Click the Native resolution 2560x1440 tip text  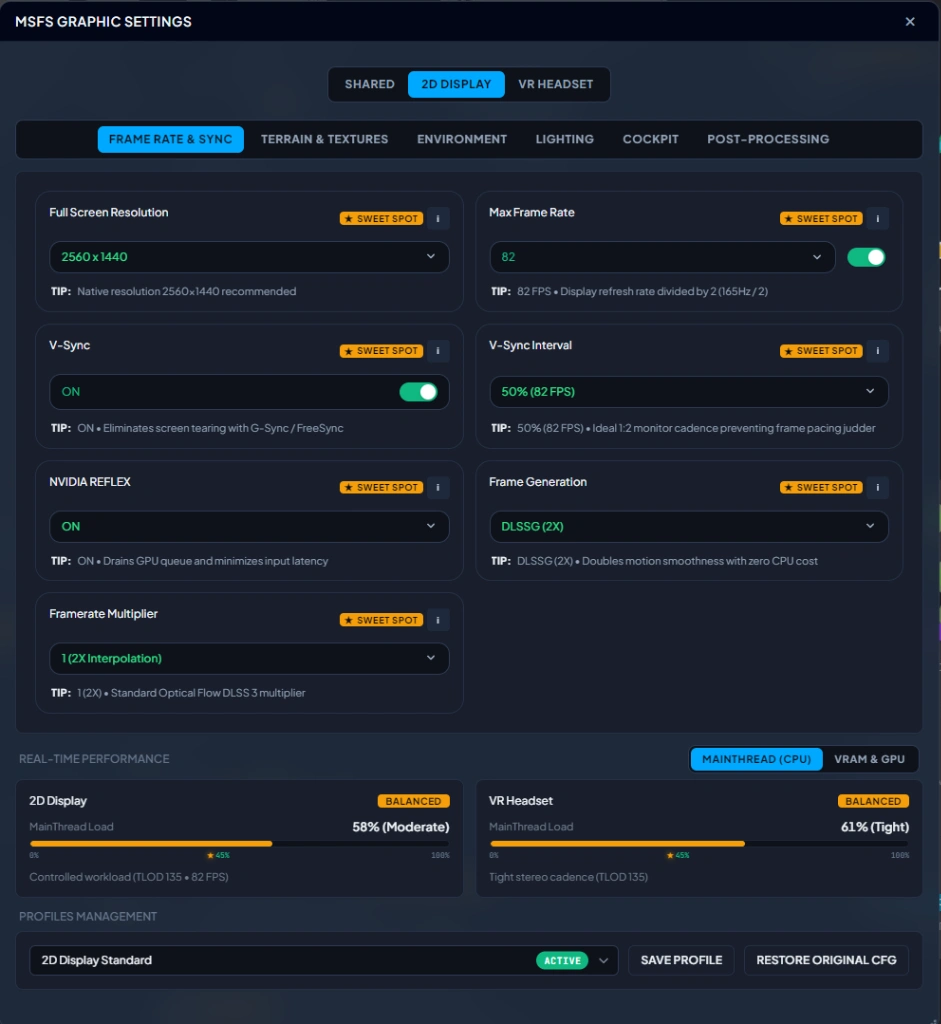coord(187,291)
